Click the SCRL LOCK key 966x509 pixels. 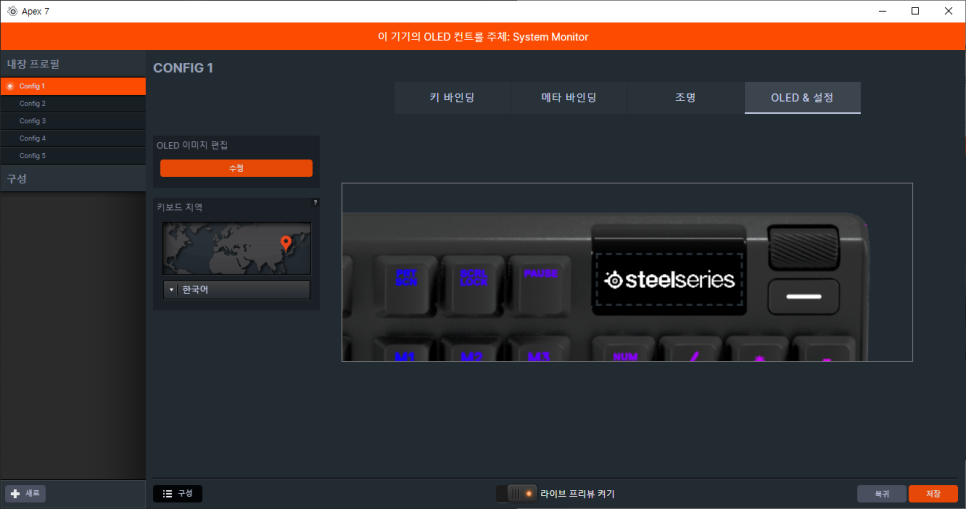click(473, 284)
